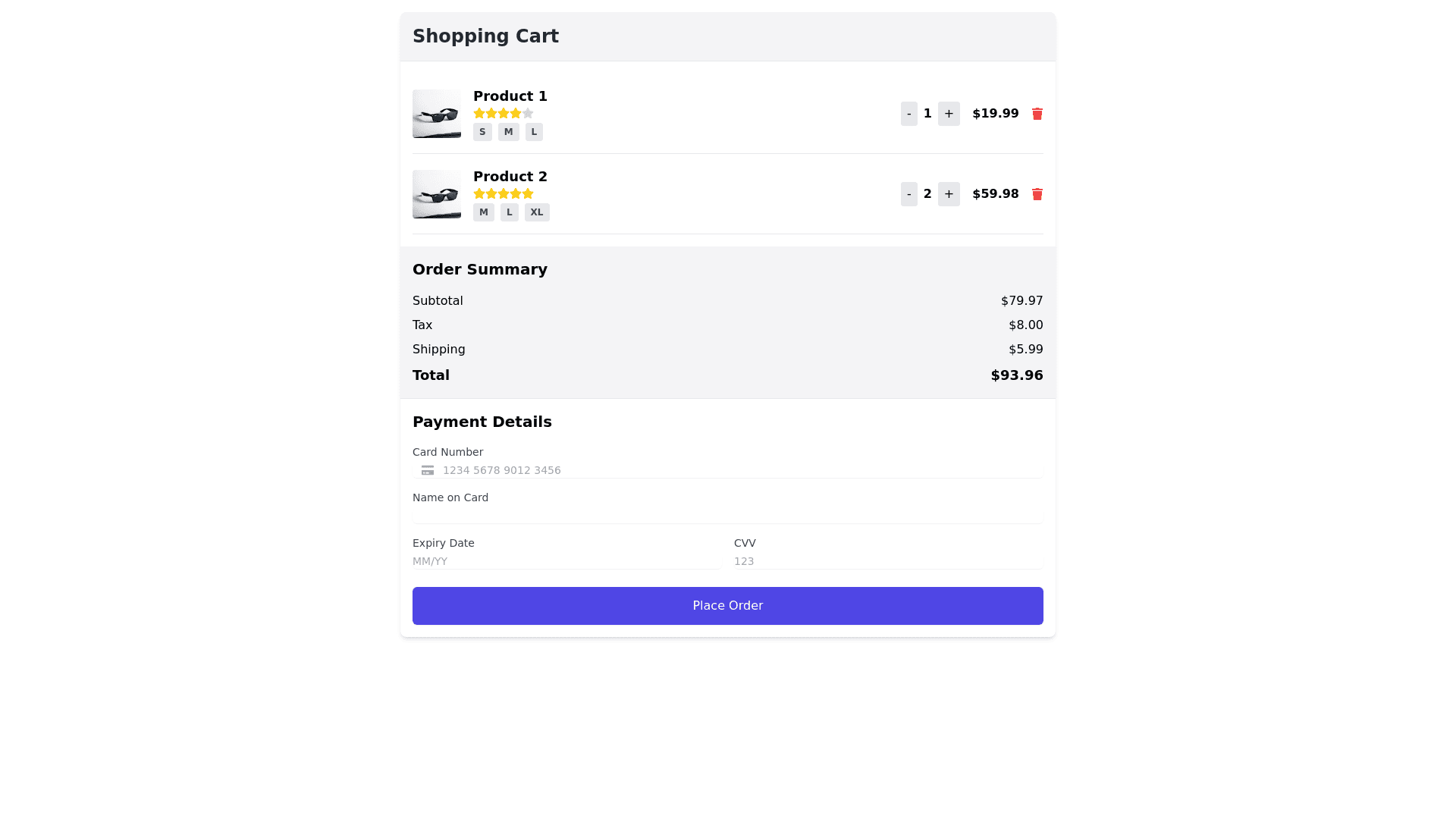The width and height of the screenshot is (1456, 819).
Task: Pick size M for Product 2
Action: [483, 212]
